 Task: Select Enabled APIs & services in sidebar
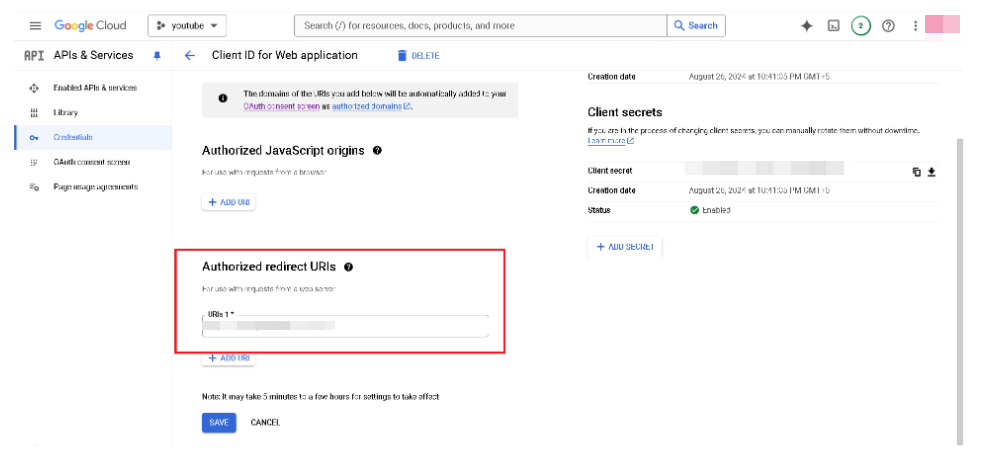[95, 88]
